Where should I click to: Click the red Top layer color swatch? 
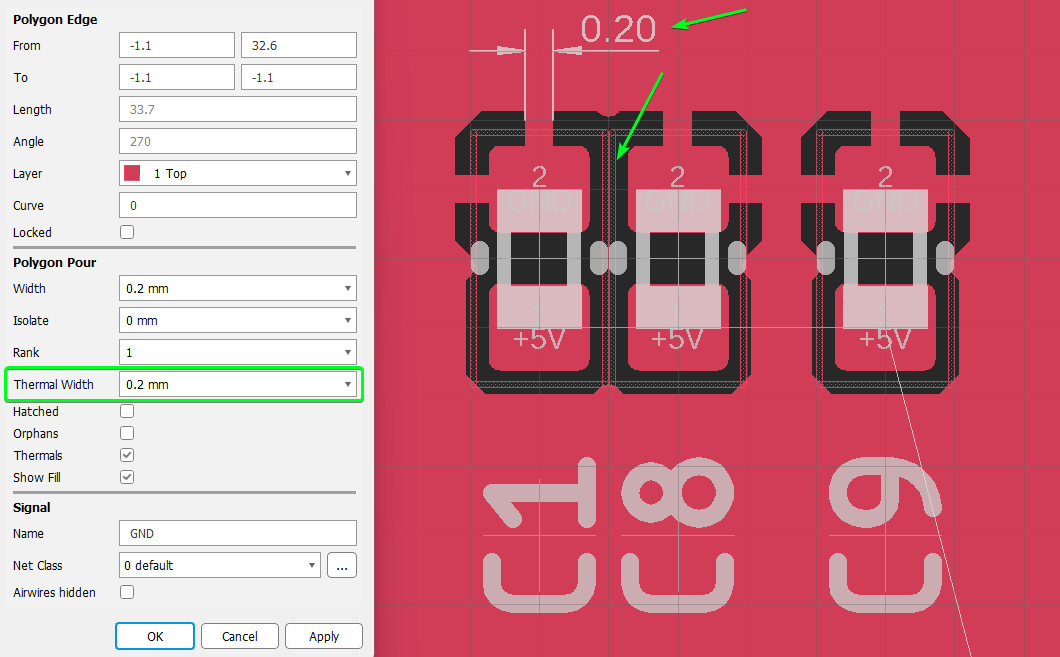tap(132, 173)
